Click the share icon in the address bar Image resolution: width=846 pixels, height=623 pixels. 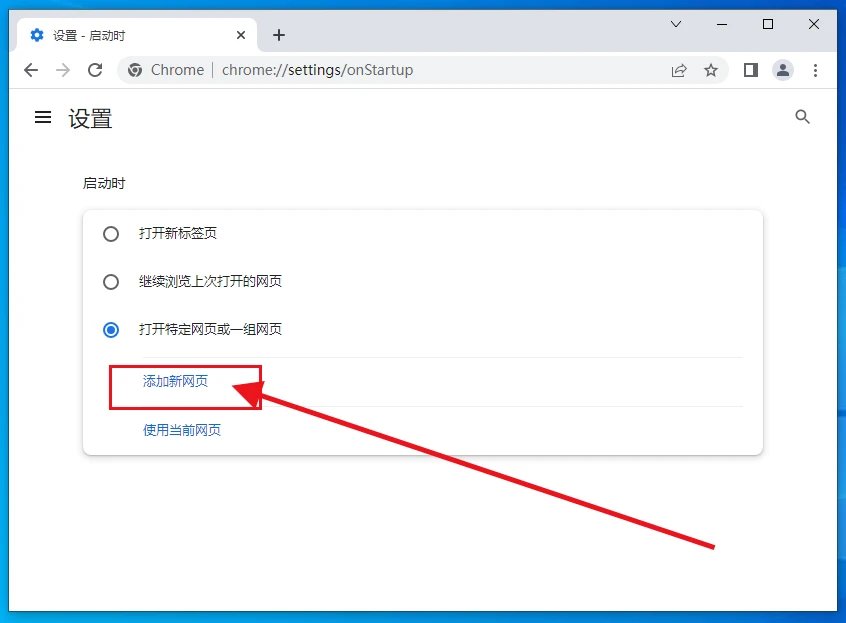coord(679,70)
